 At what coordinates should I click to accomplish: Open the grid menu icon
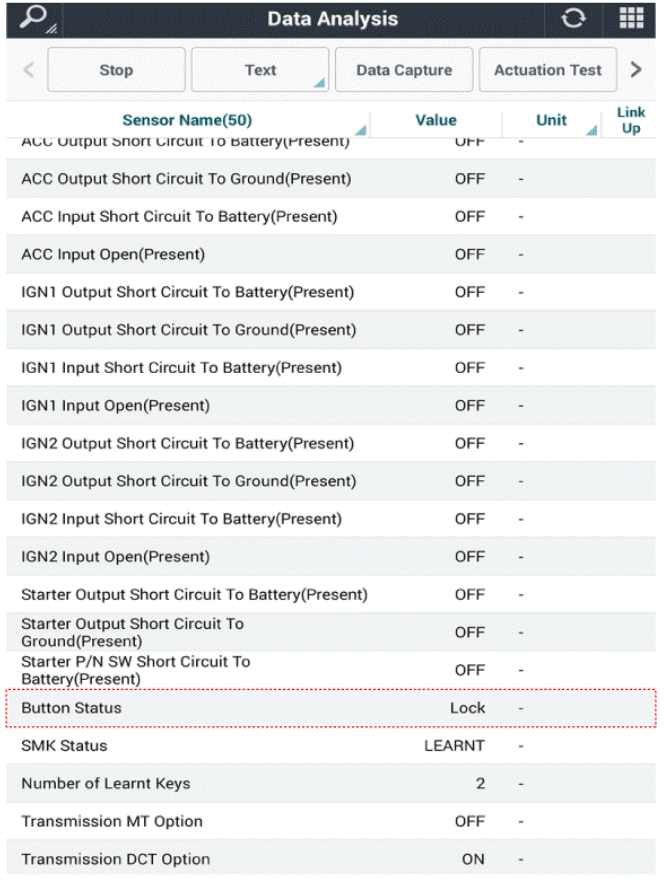click(x=631, y=19)
